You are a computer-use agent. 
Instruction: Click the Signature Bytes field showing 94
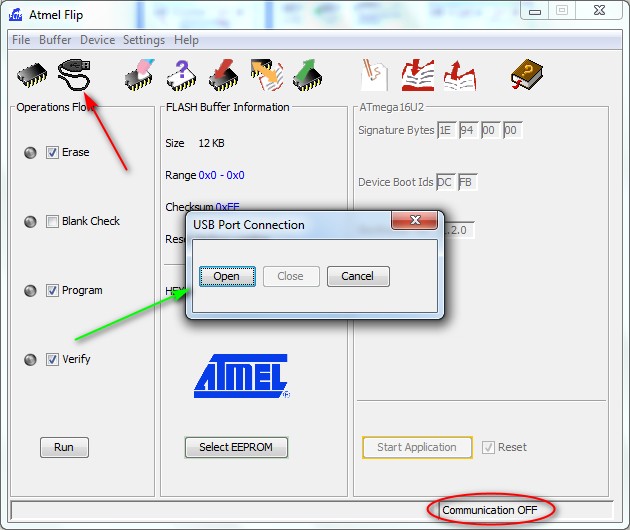click(x=468, y=131)
